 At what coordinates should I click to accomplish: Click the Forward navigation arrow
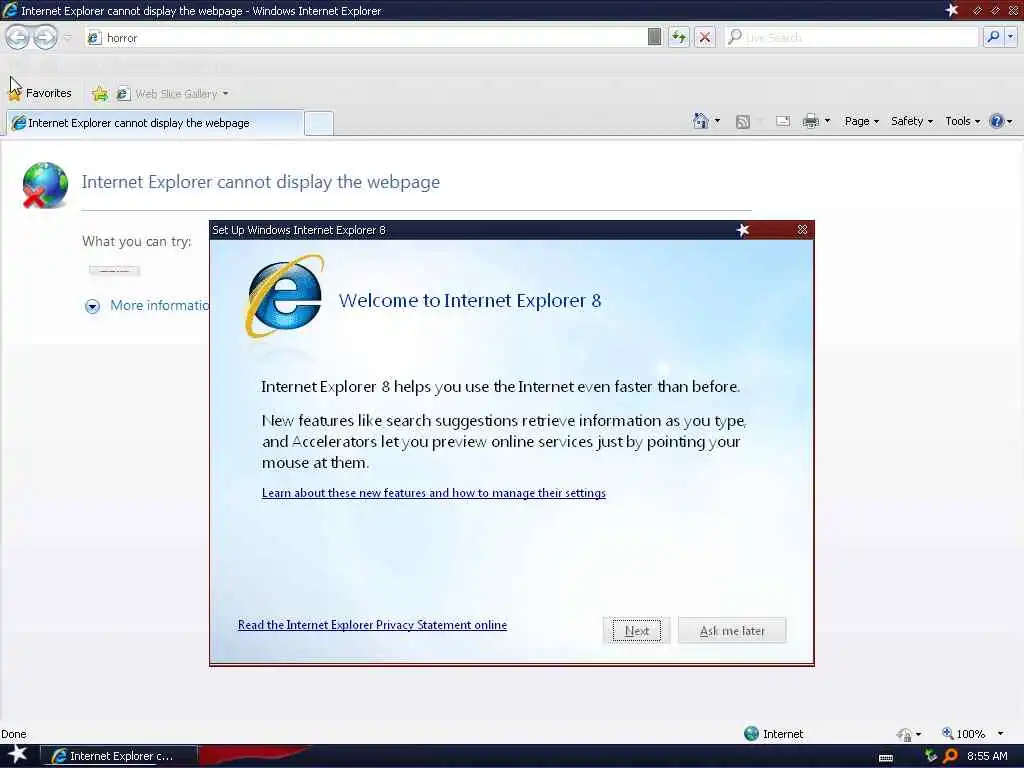[44, 37]
